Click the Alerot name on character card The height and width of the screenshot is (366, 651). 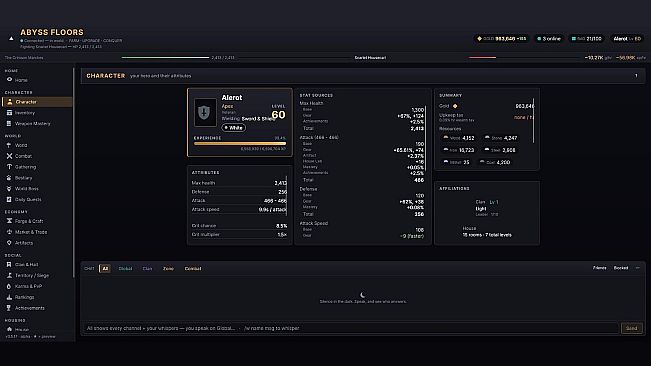pos(232,98)
